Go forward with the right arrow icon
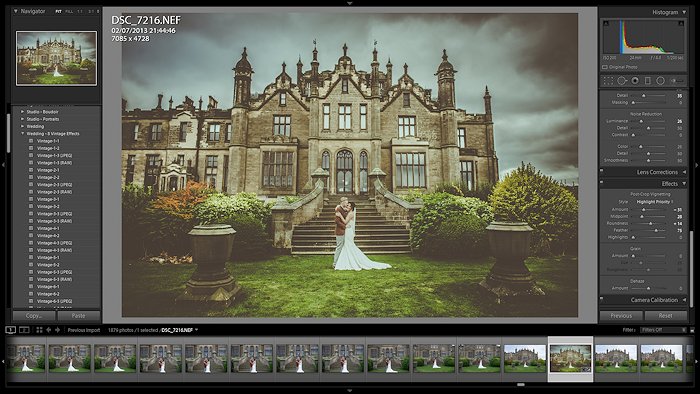Screen dimensions: 700x394 [x=58, y=330]
